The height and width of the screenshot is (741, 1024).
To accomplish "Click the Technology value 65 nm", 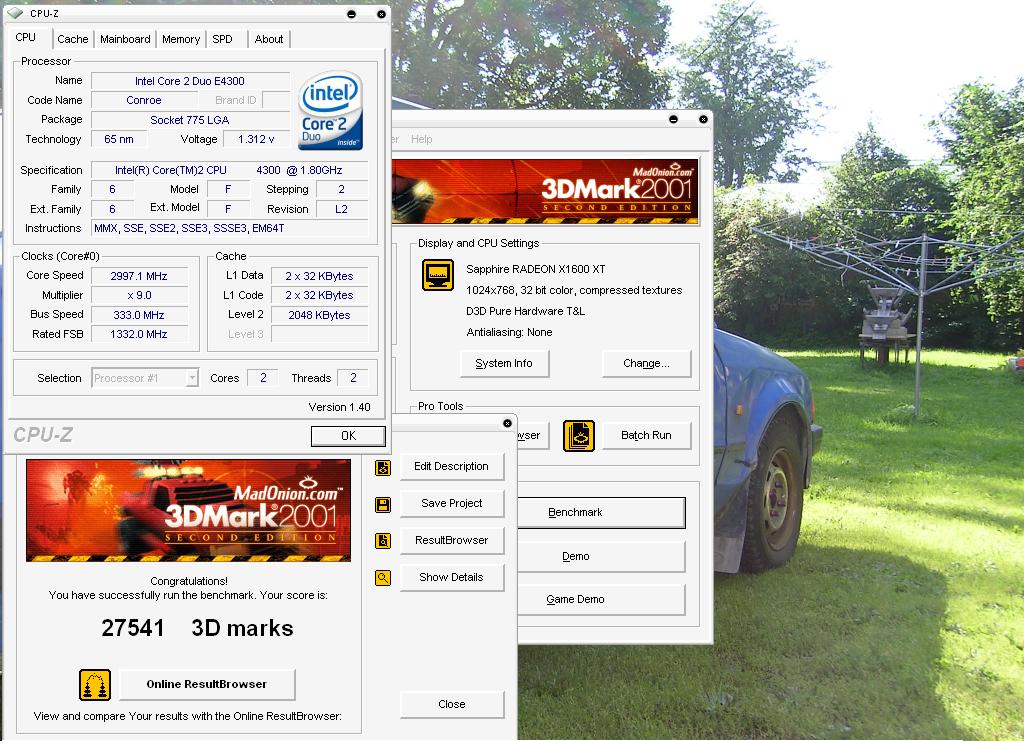I will (x=119, y=139).
